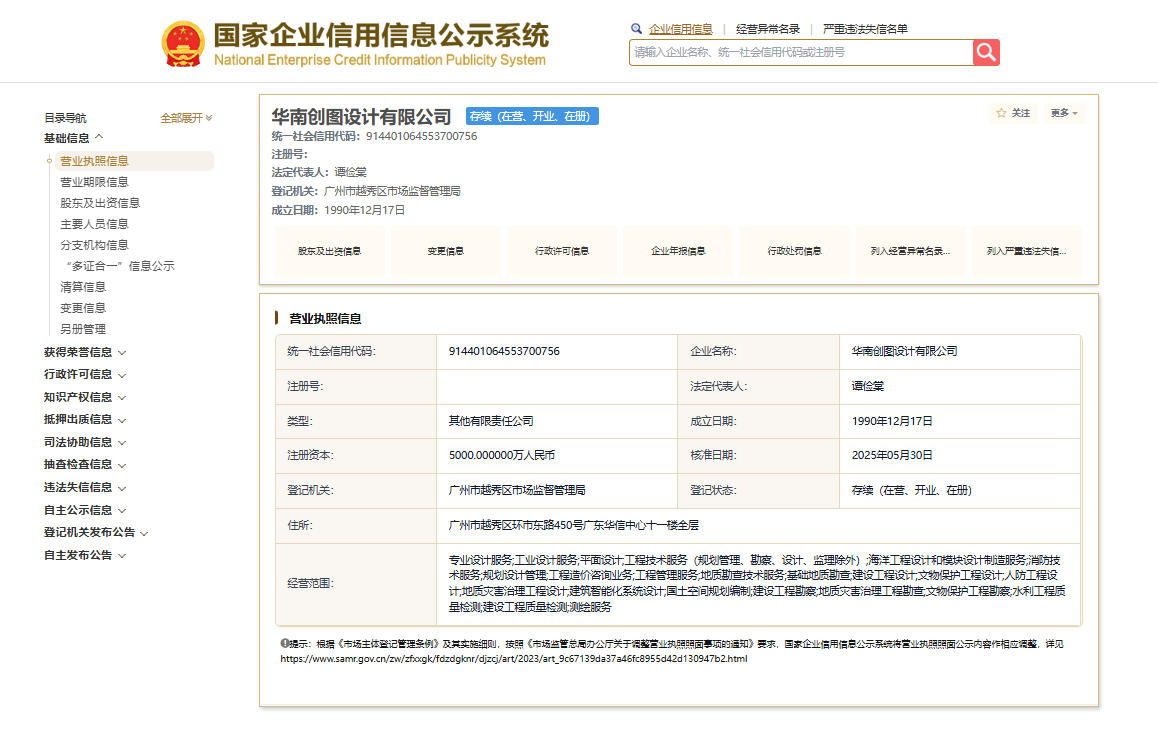This screenshot has width=1158, height=748.
Task: Select the 经营异常名录 search tab
Action: pos(767,29)
